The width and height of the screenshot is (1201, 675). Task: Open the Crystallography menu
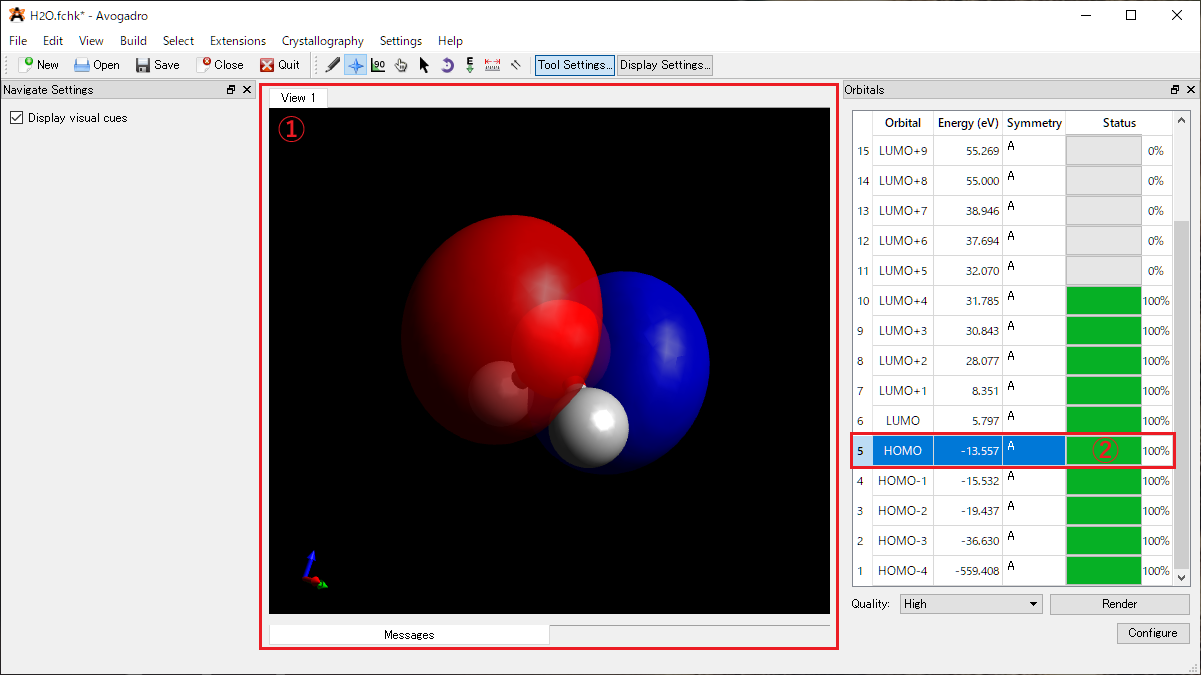tap(322, 41)
